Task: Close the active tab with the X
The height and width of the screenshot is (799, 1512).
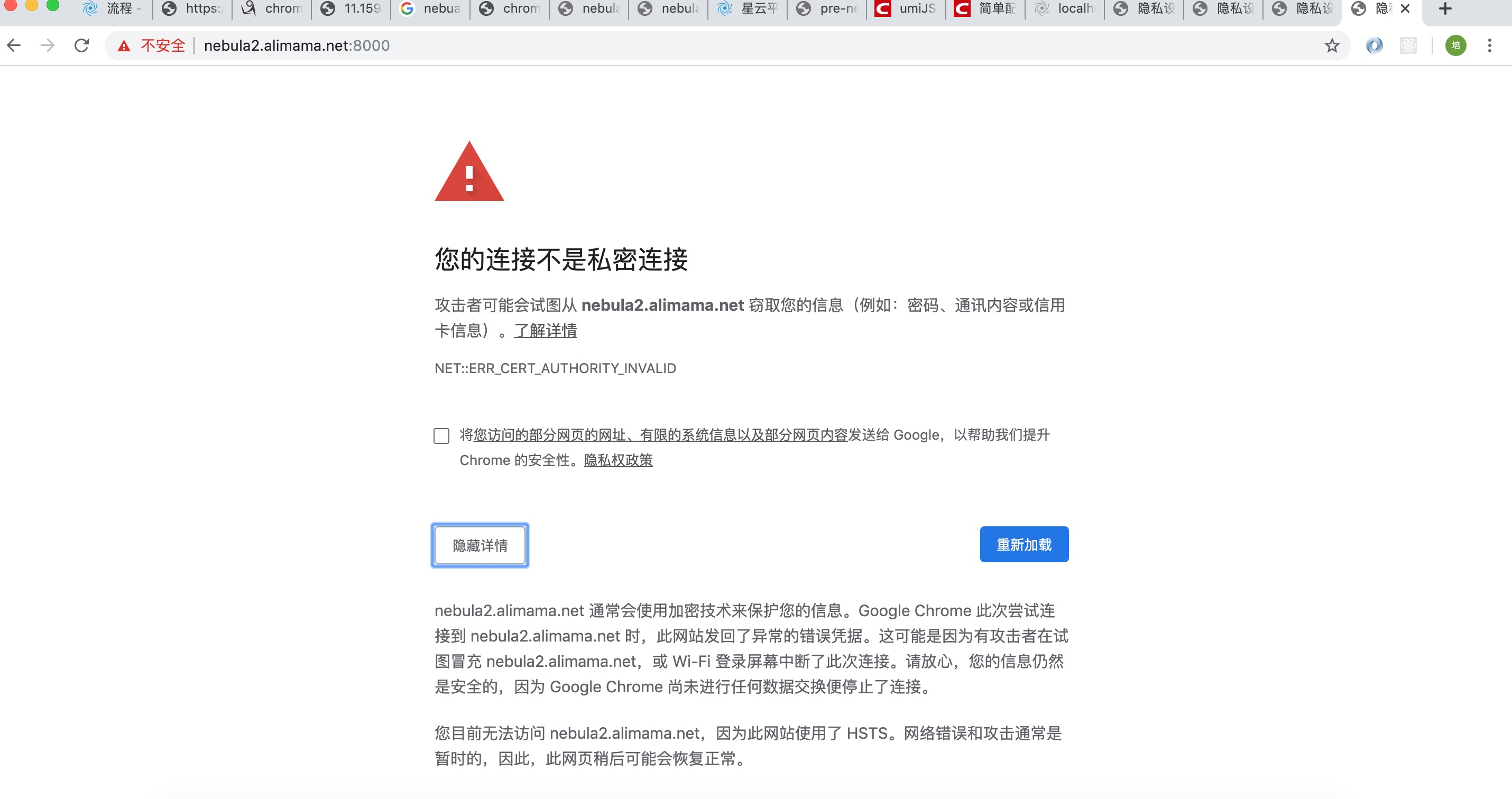Action: pyautogui.click(x=1405, y=8)
